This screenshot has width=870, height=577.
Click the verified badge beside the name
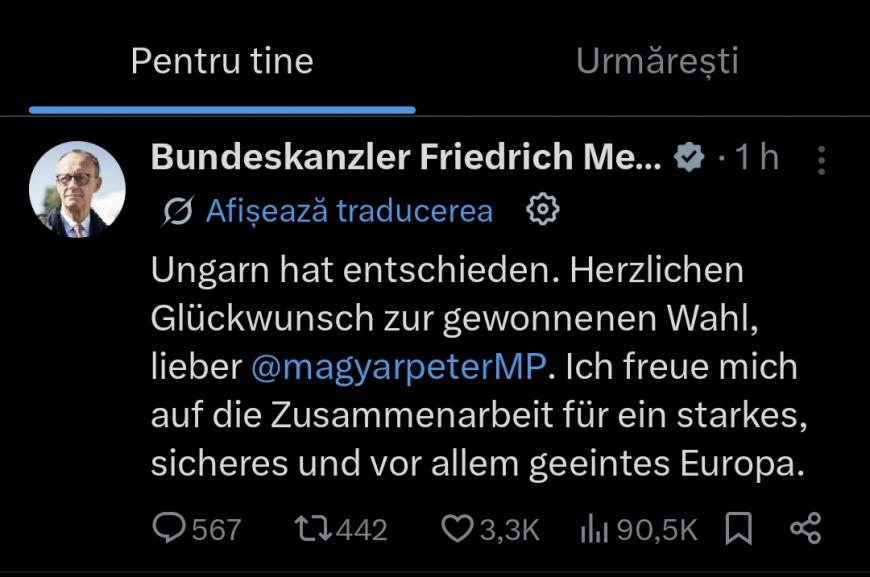[688, 157]
